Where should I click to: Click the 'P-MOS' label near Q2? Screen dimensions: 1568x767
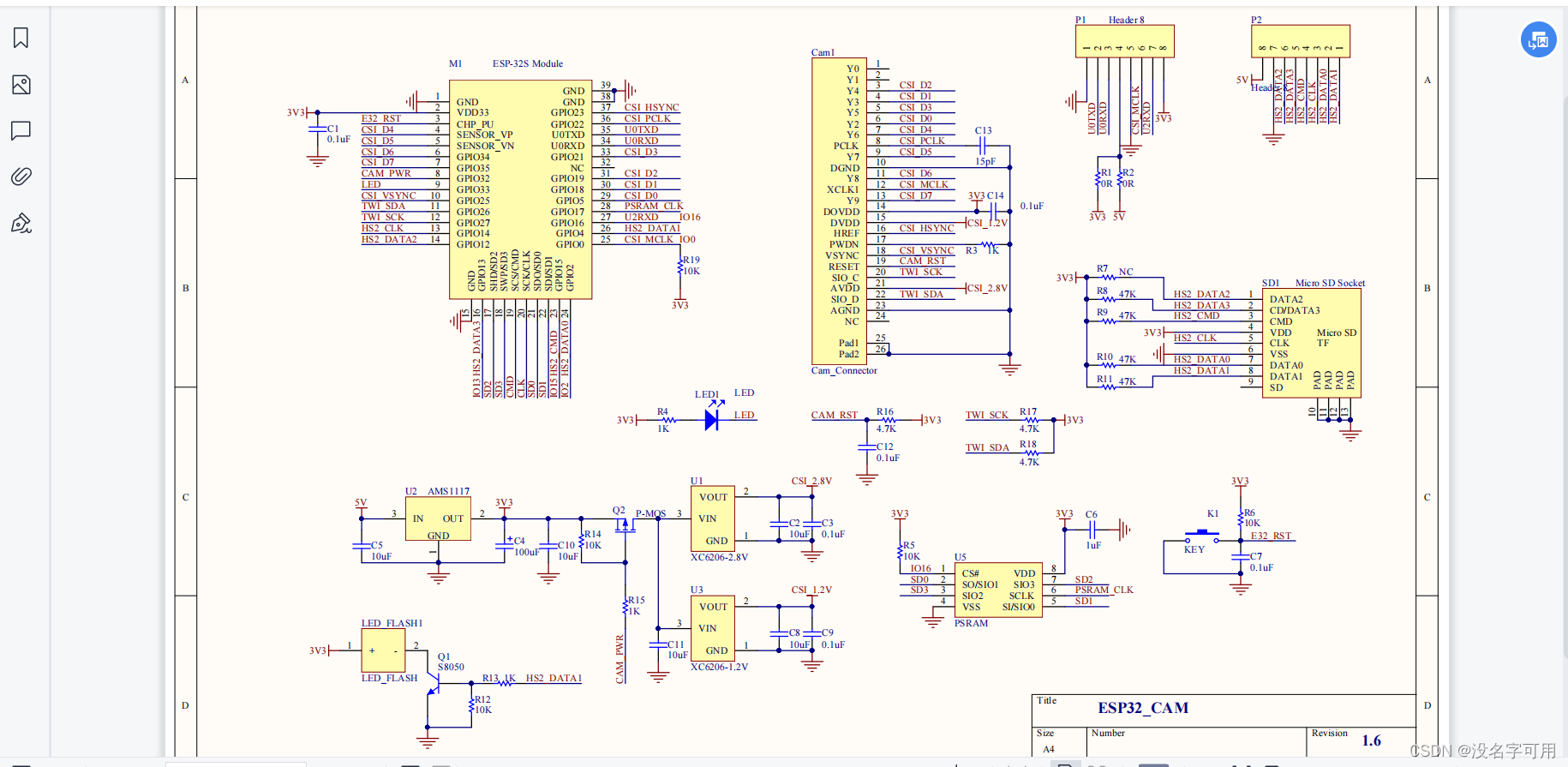(x=650, y=514)
